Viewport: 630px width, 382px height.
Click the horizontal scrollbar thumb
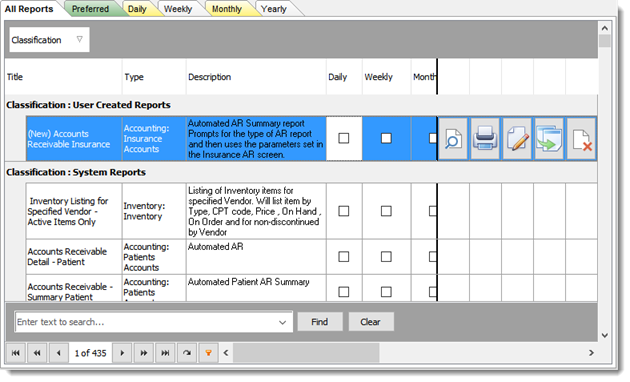click(x=306, y=353)
